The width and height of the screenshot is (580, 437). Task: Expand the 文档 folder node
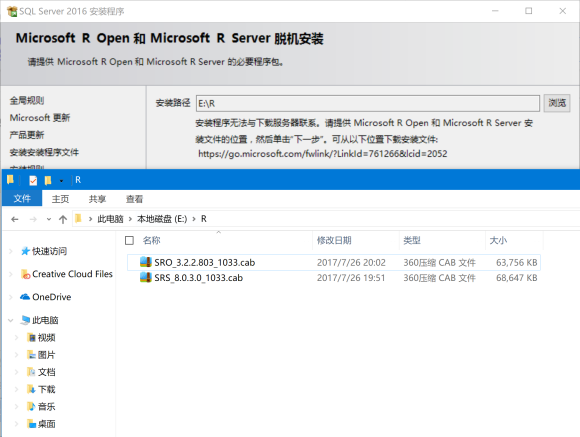(17, 372)
